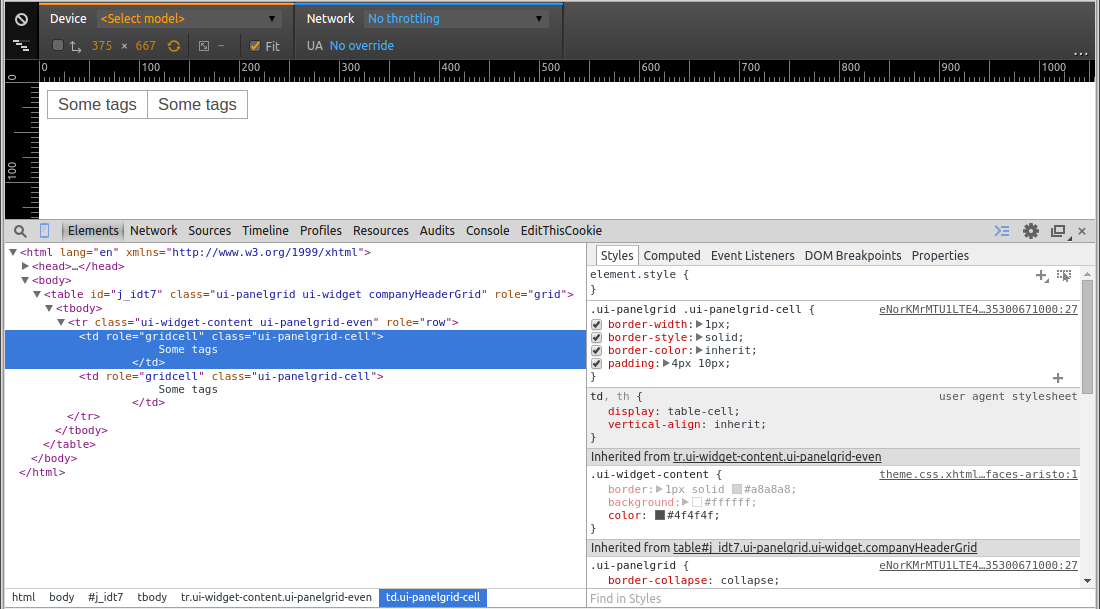Select the Computed sidebar tab
This screenshot has height=609, width=1100.
tap(672, 256)
